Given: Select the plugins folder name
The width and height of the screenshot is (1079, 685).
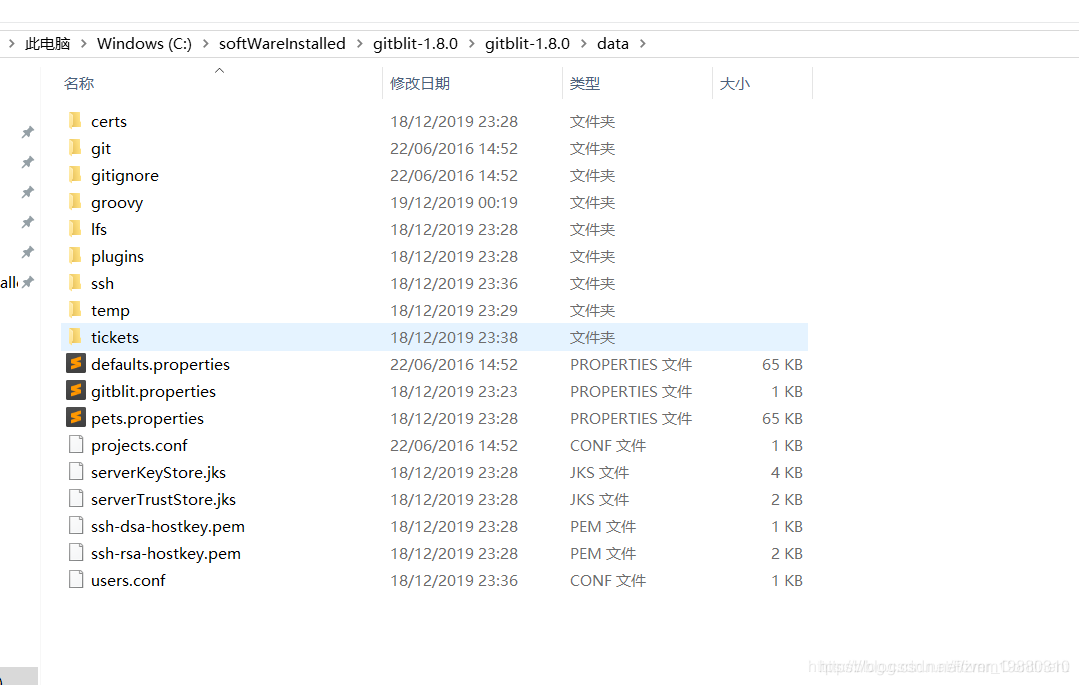Looking at the screenshot, I should [117, 257].
